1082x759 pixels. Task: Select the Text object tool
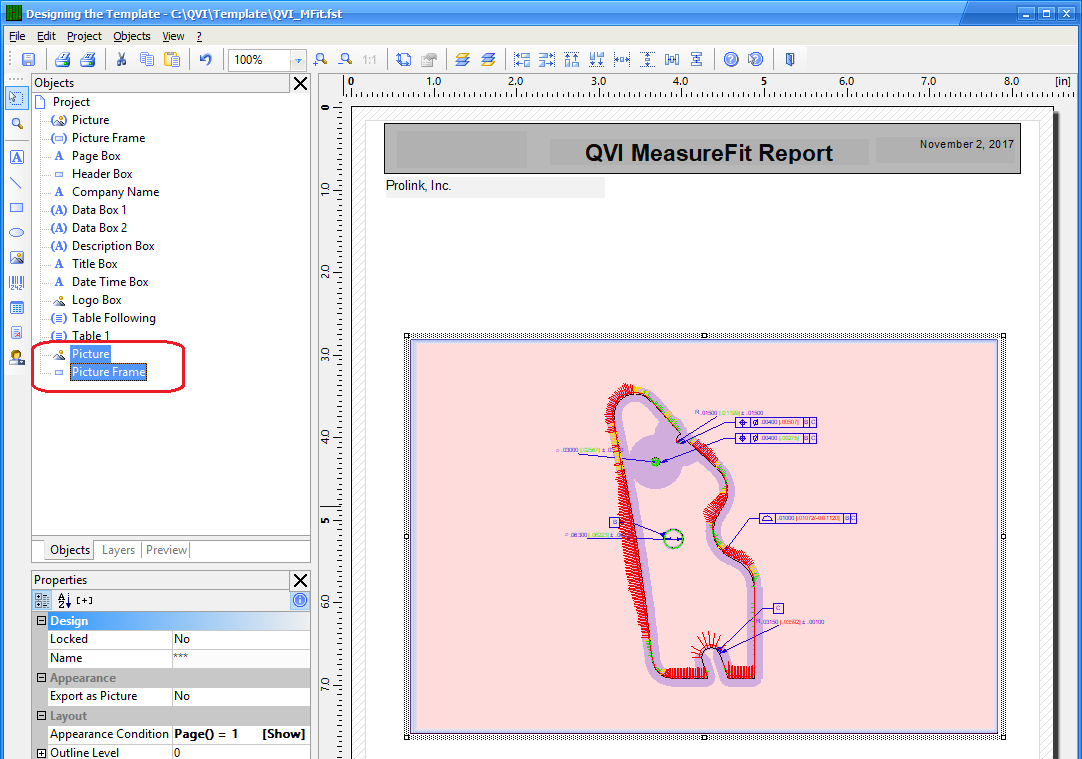(17, 157)
